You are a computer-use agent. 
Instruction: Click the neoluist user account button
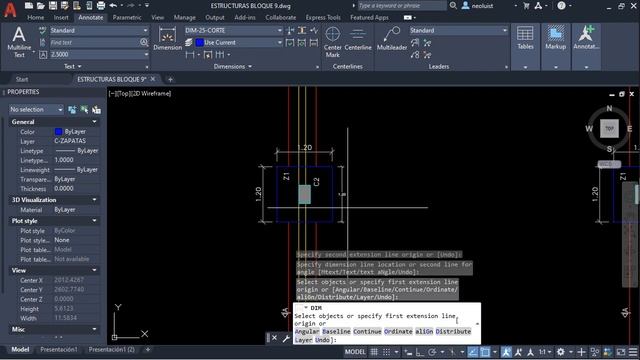(x=478, y=6)
